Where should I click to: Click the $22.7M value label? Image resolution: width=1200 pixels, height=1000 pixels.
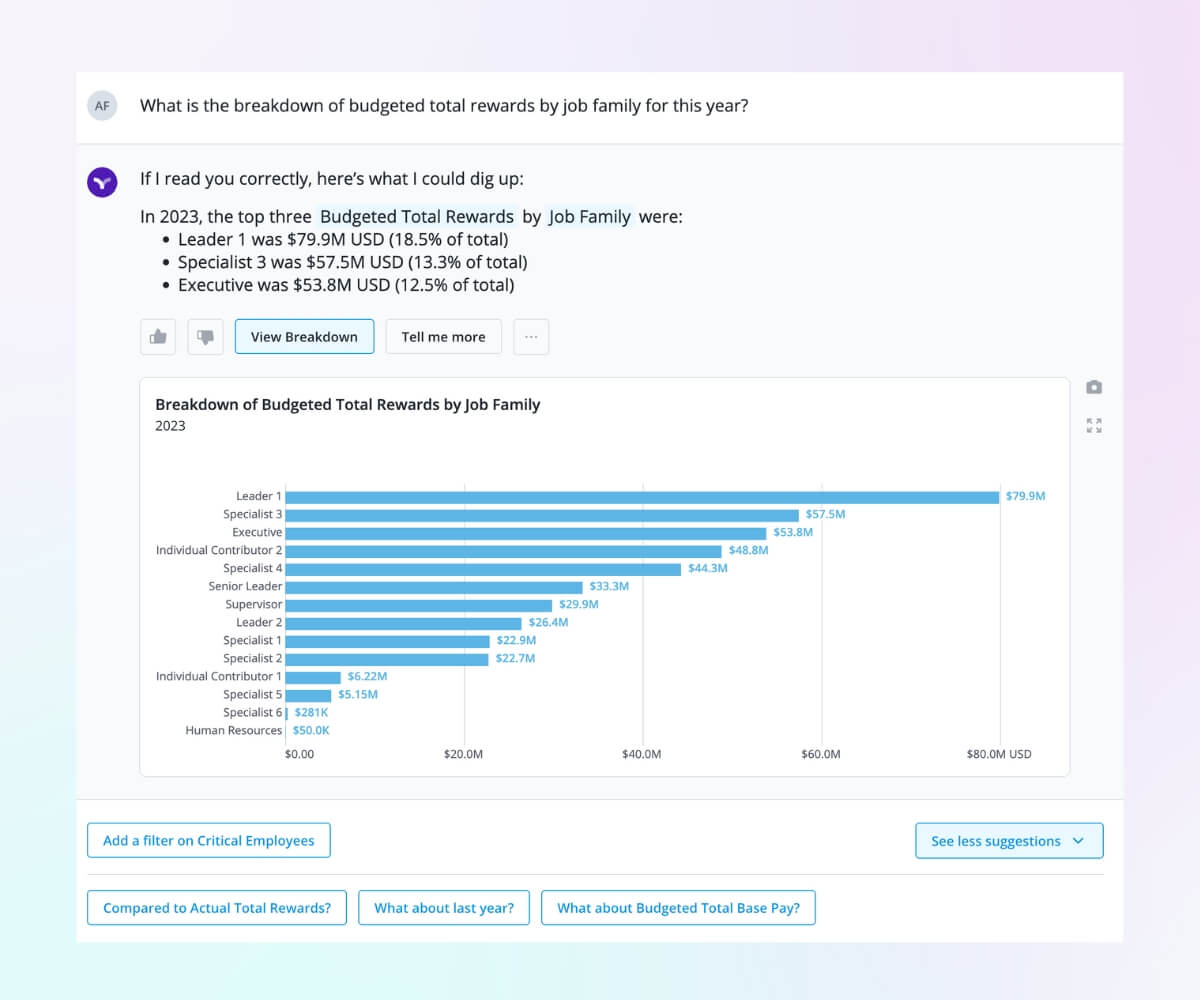(515, 658)
